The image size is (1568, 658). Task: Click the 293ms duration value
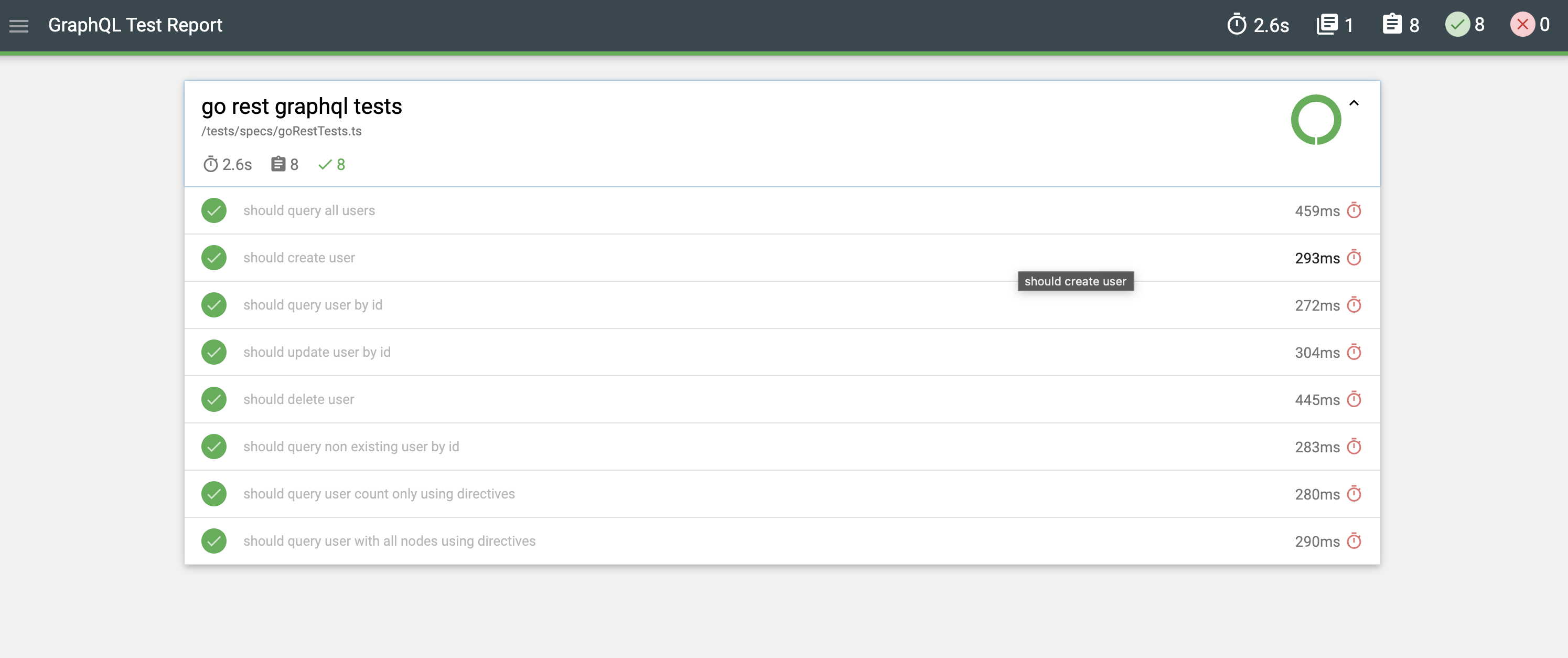click(x=1317, y=258)
